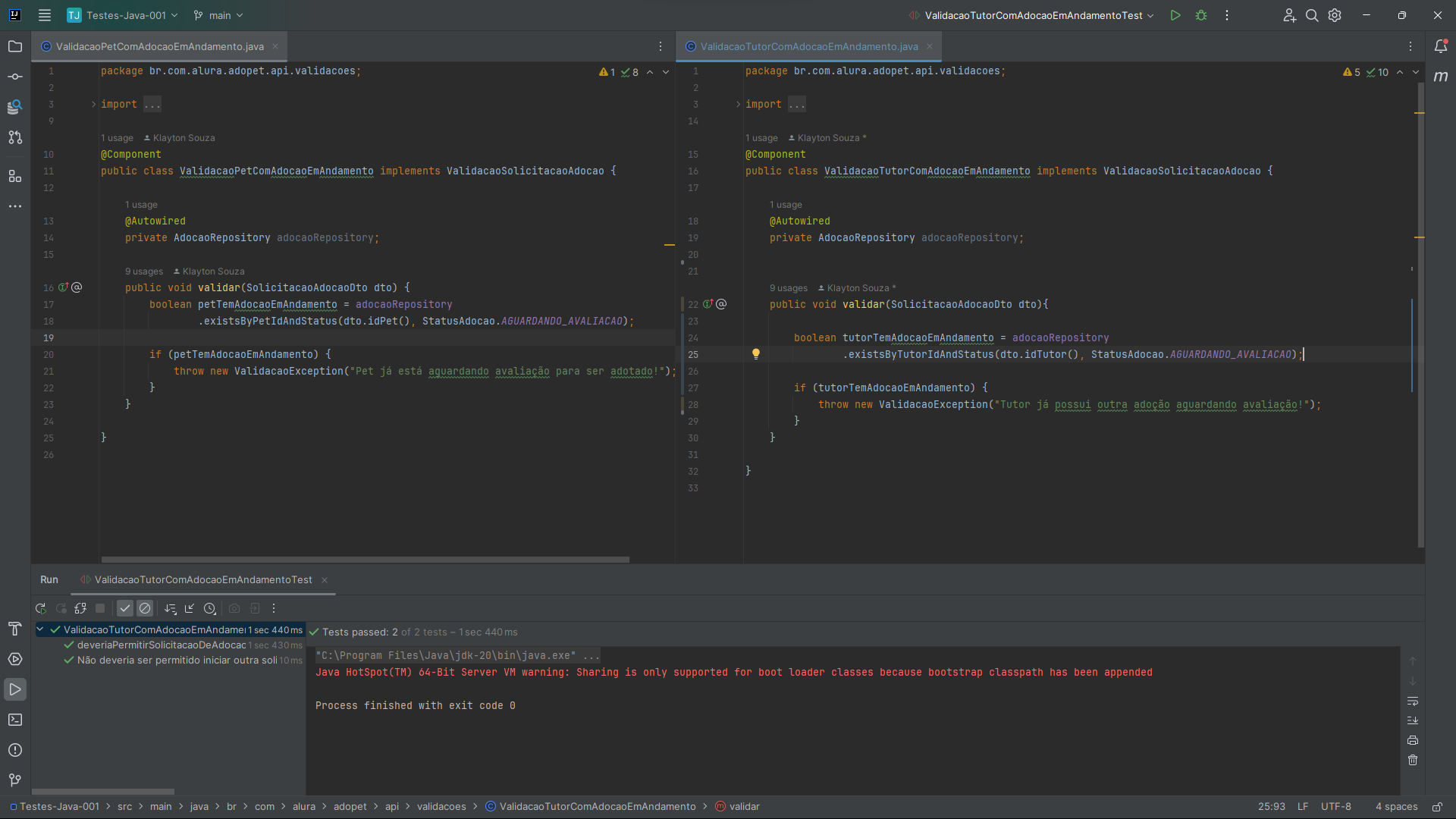Open Code With Me add-user icon

pos(1289,15)
